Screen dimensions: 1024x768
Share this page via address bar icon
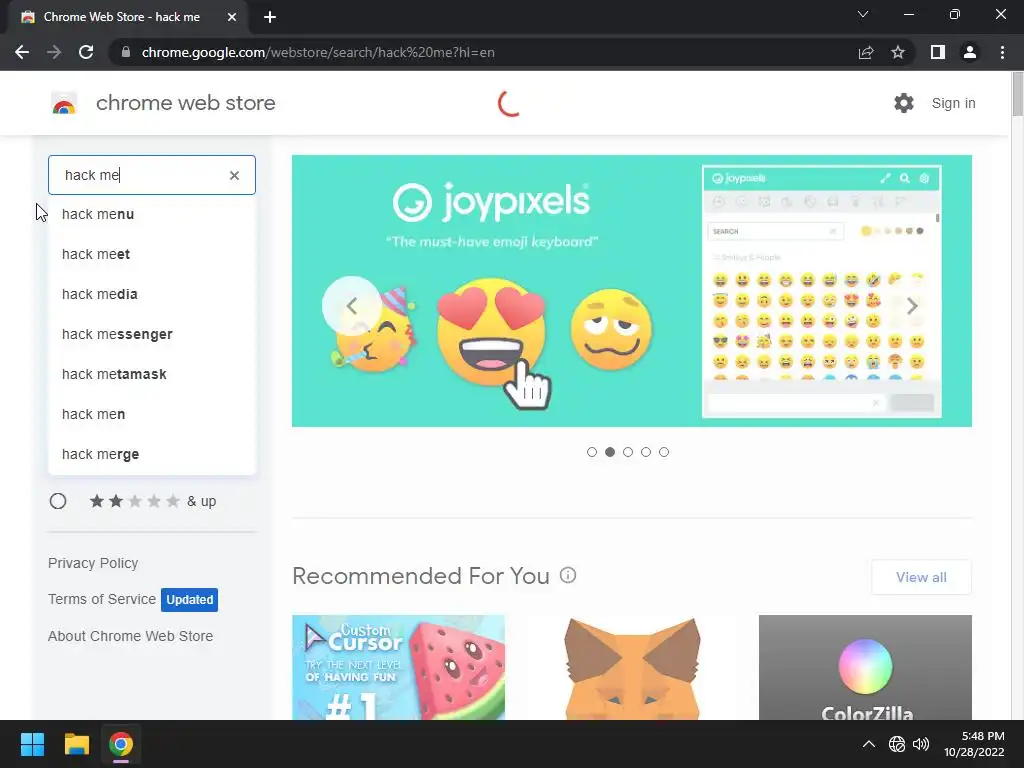pyautogui.click(x=866, y=52)
